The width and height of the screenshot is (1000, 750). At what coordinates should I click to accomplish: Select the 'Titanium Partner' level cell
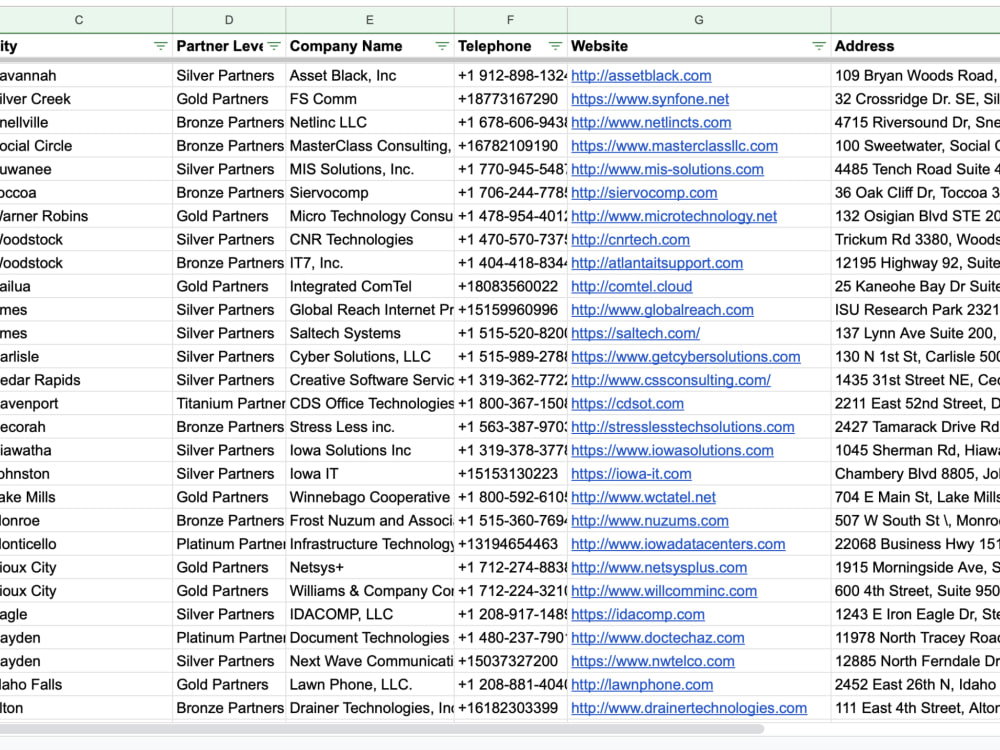point(229,404)
